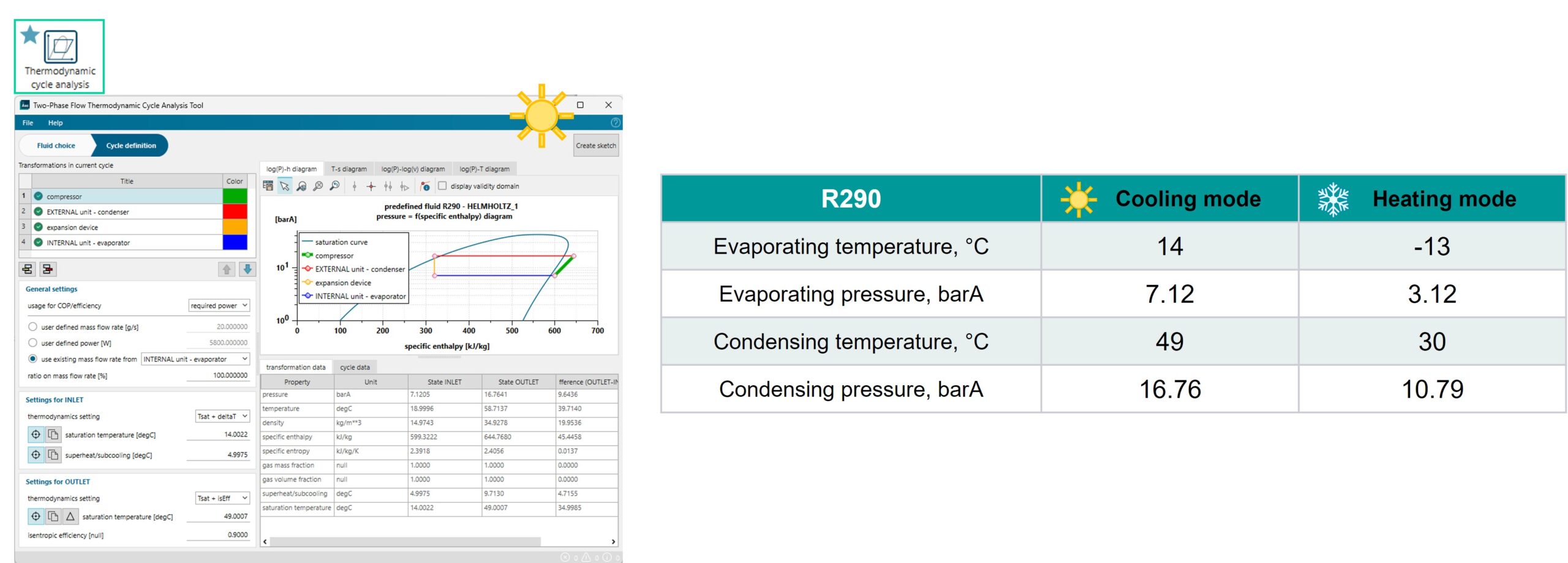Move transformation down with blue arrow
This screenshot has height=563, width=1568.
click(x=247, y=269)
